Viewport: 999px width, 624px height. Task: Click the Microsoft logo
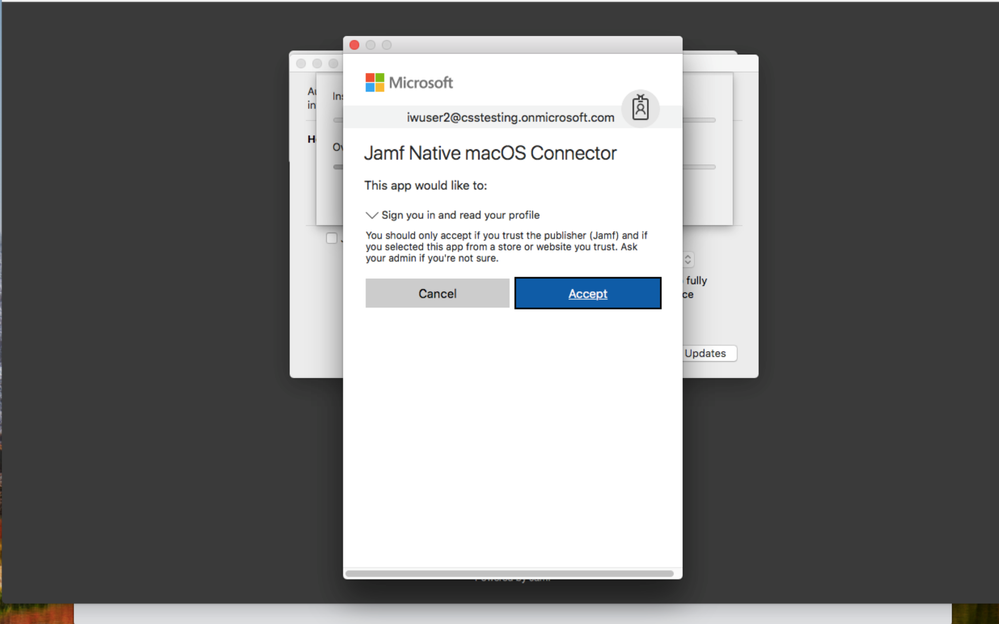[409, 82]
